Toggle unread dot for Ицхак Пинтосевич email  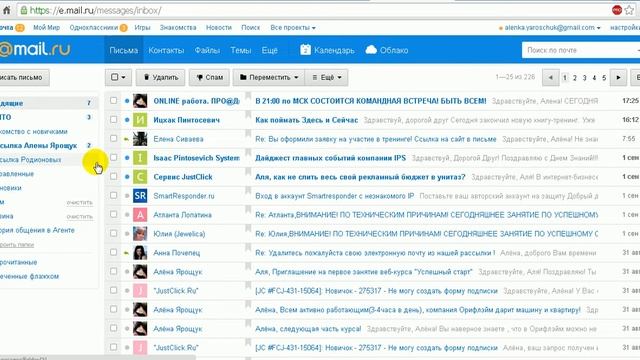tap(127, 120)
